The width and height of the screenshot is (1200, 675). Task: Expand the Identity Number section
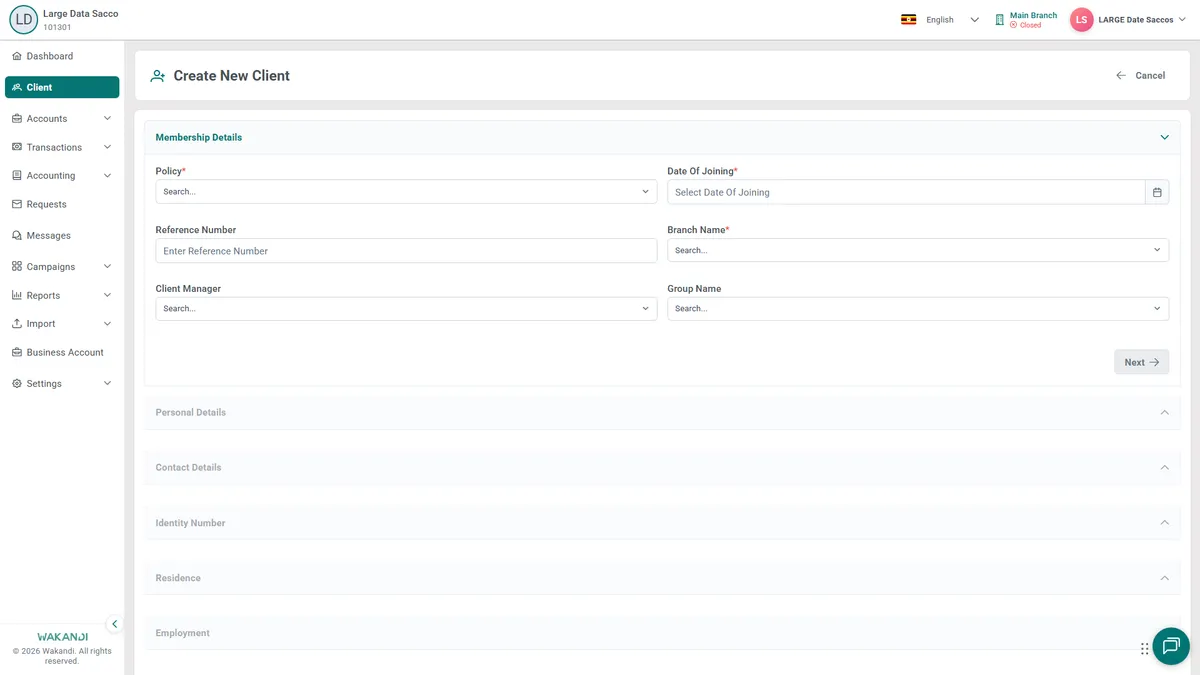pyautogui.click(x=662, y=523)
